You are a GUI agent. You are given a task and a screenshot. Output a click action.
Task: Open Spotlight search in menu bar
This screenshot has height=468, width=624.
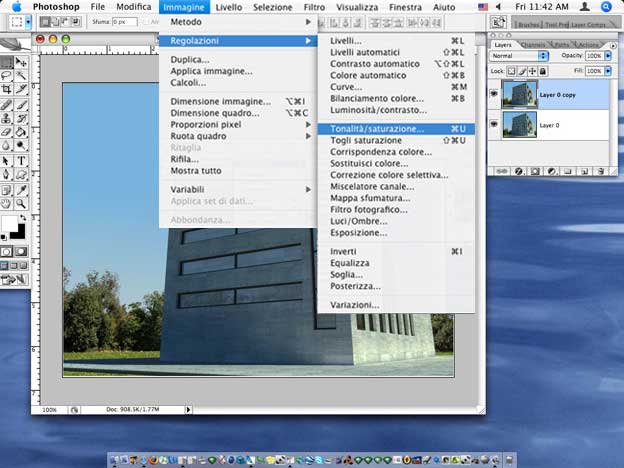(606, 7)
